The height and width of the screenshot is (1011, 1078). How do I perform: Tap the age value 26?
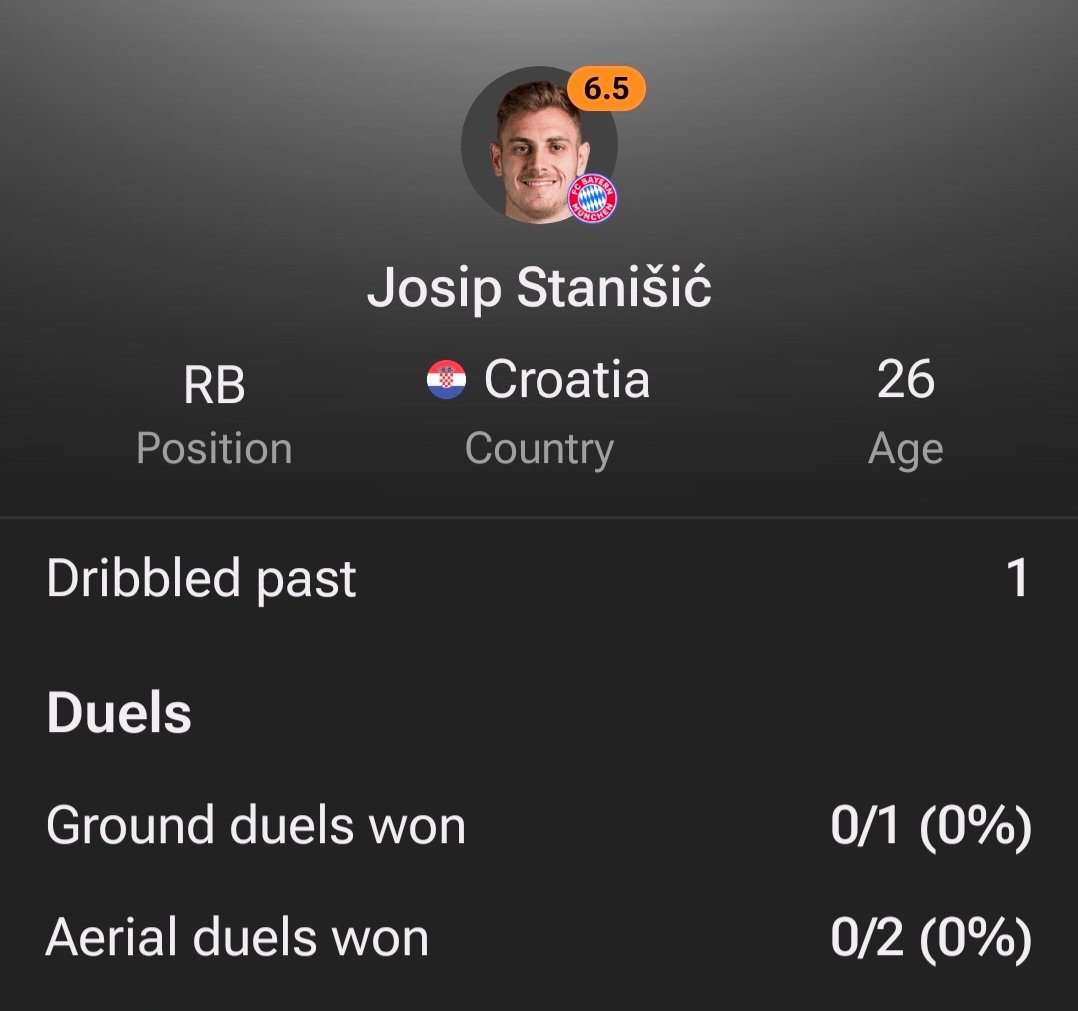[x=905, y=379]
